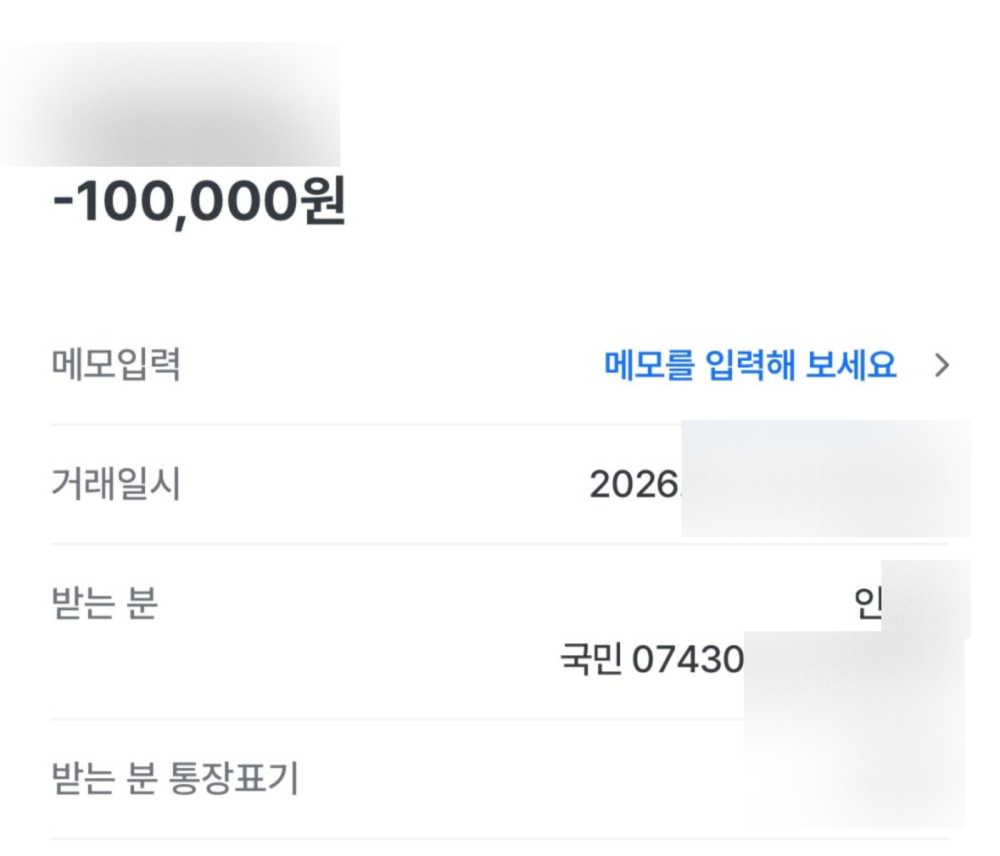Click the minus sign before the amount
The image size is (1000, 856).
pos(63,204)
